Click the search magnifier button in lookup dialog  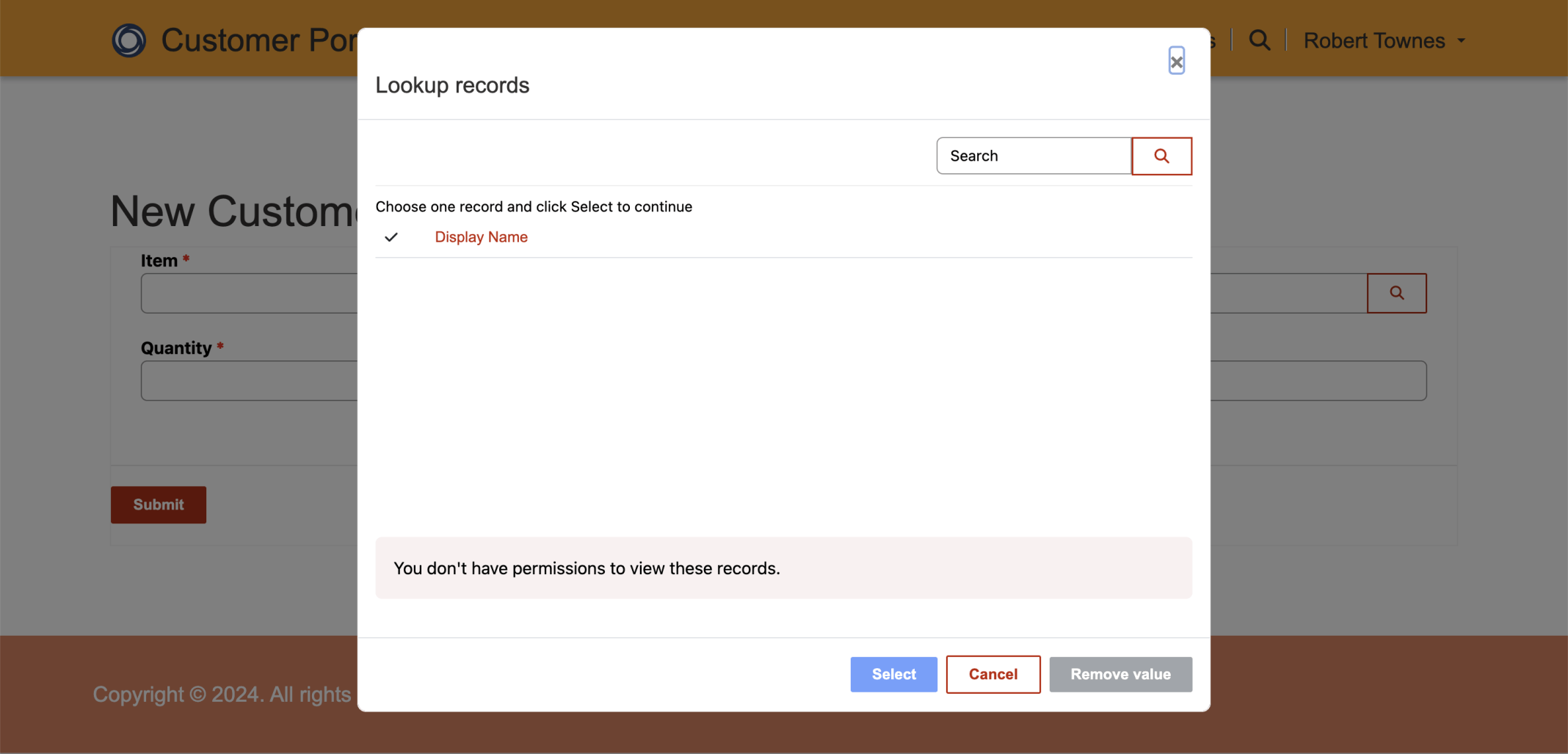click(1161, 156)
